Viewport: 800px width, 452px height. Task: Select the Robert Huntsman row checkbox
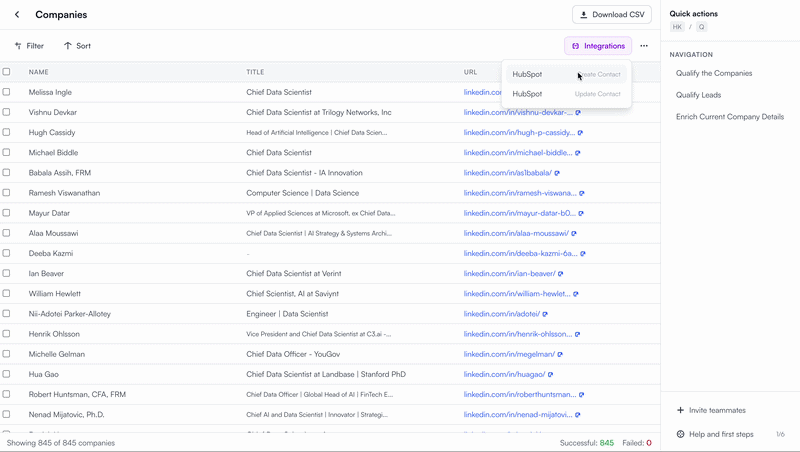click(x=6, y=394)
